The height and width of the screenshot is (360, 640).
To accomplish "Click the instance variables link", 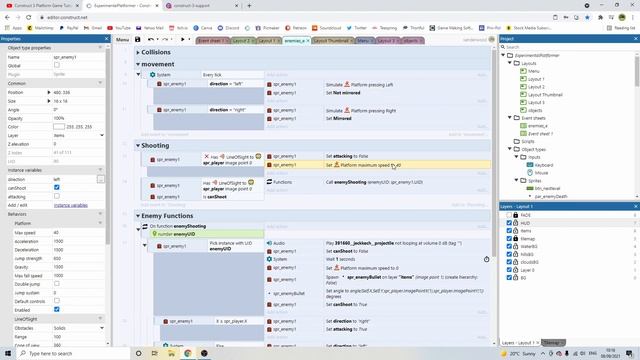I will point(71,205).
